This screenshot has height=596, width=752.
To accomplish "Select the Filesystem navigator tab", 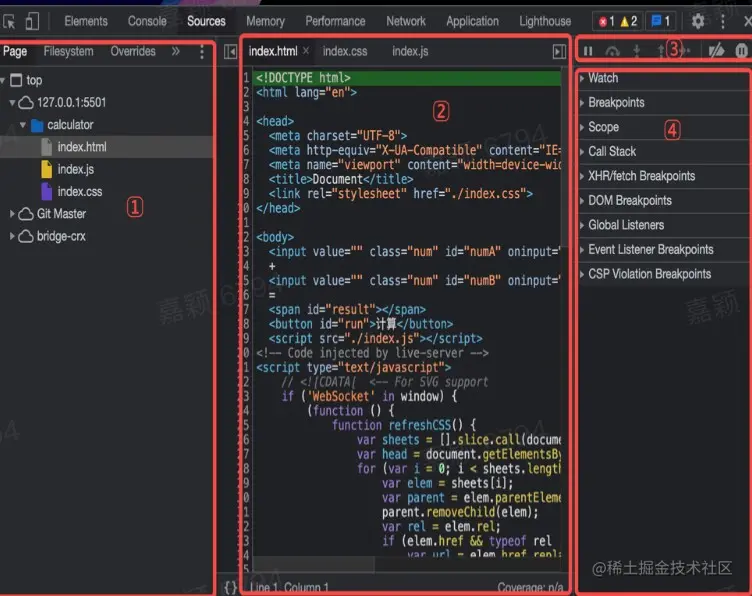I will tap(69, 52).
